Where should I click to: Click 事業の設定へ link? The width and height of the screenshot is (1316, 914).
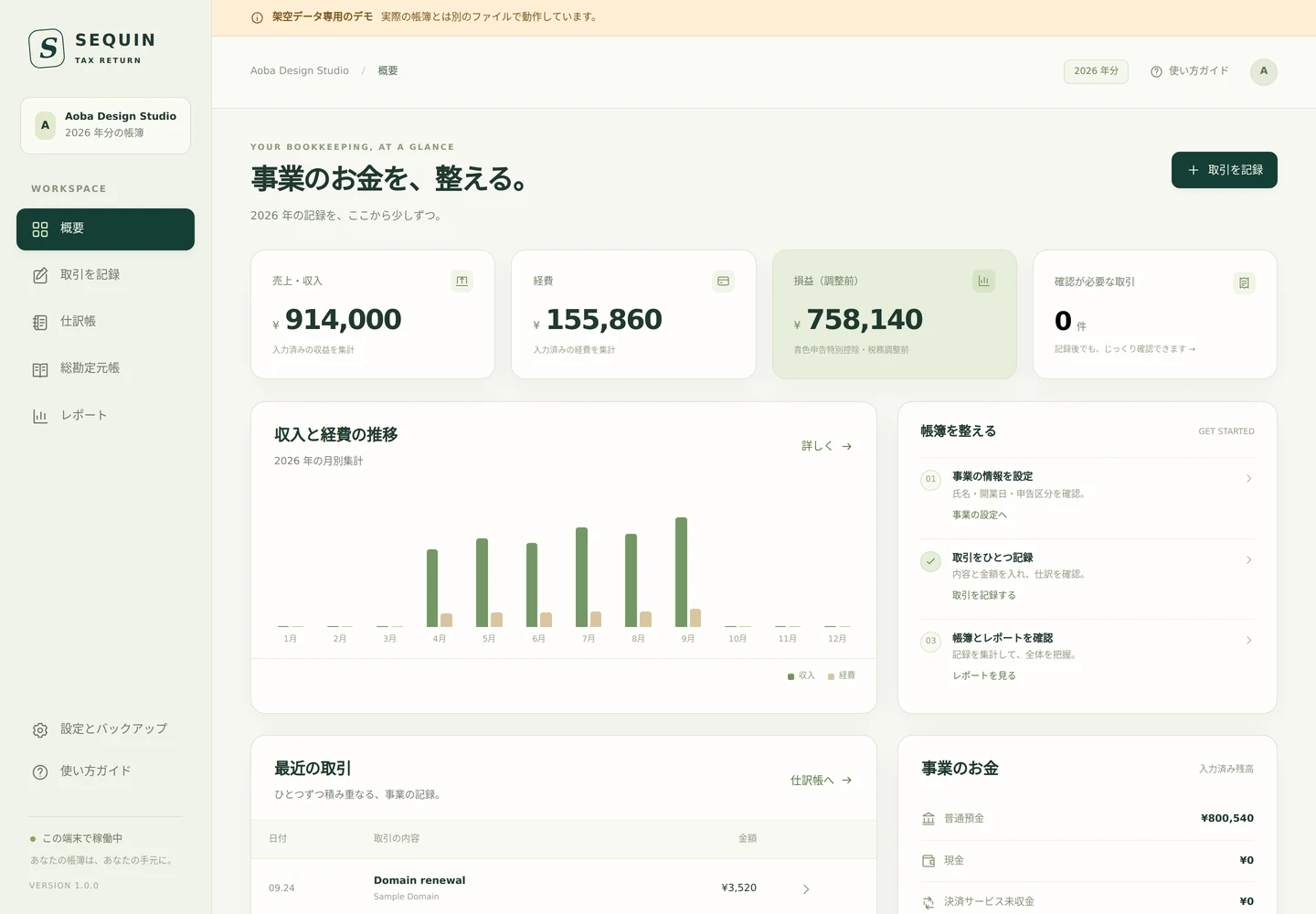click(980, 515)
